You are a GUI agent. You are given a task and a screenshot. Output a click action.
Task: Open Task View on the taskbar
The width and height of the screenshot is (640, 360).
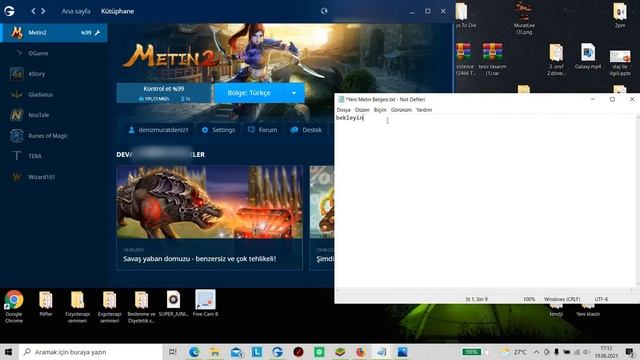pyautogui.click(x=173, y=352)
